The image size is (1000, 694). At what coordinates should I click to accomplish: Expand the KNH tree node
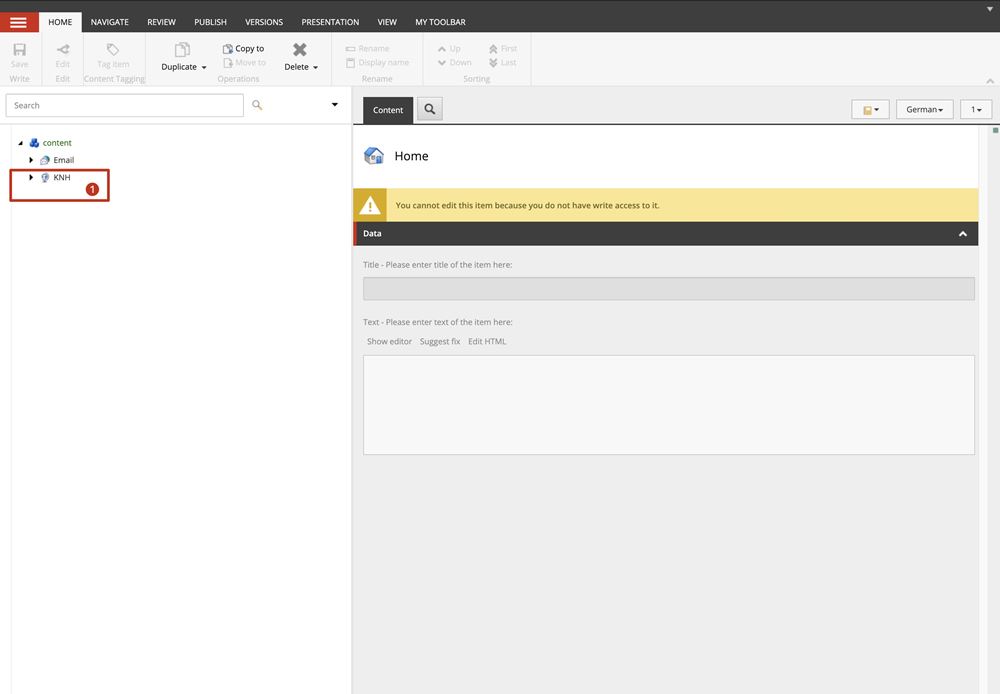(x=31, y=177)
